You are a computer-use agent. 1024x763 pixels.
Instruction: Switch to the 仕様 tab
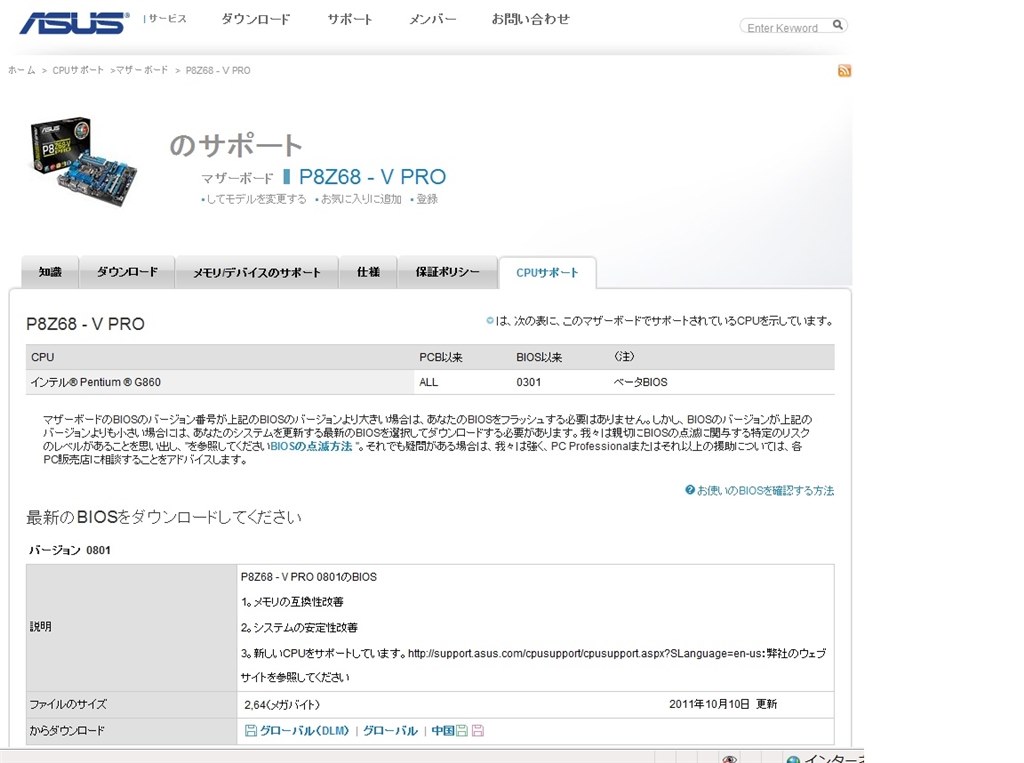point(368,272)
